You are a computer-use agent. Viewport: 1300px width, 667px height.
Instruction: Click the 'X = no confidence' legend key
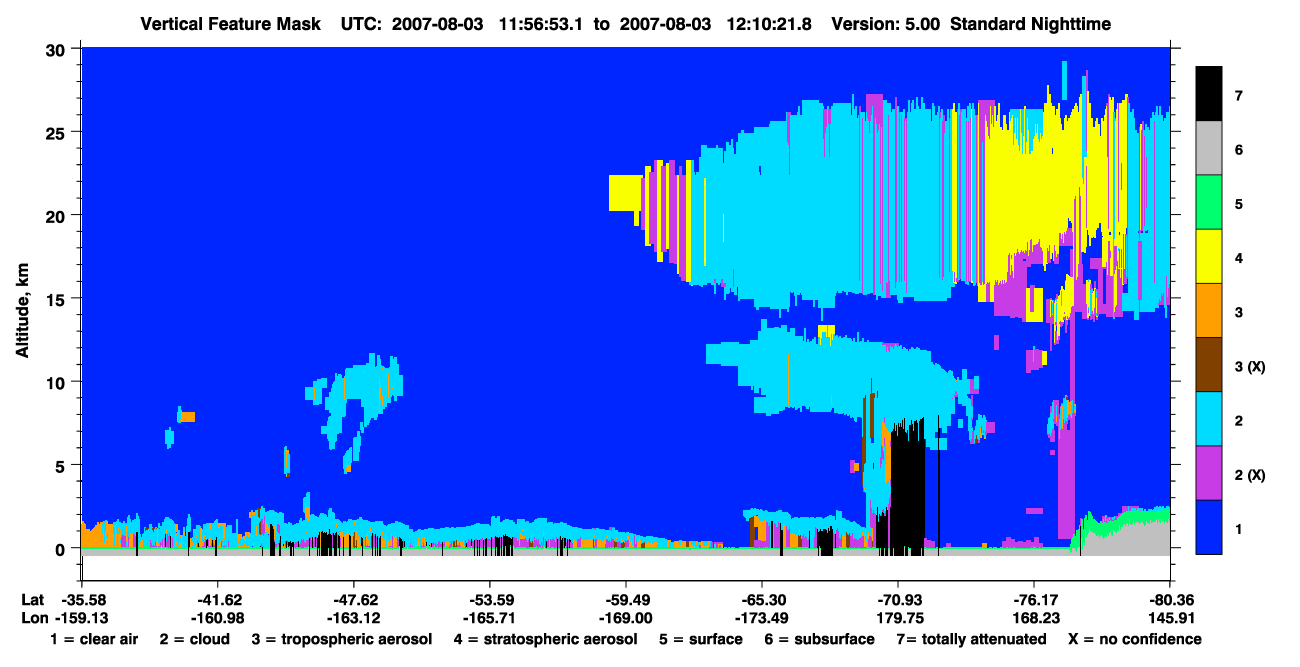pyautogui.click(x=1135, y=639)
